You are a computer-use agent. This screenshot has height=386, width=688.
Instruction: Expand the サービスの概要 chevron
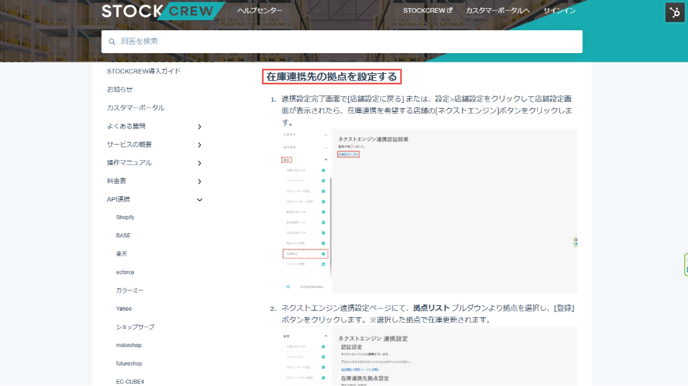tap(199, 145)
